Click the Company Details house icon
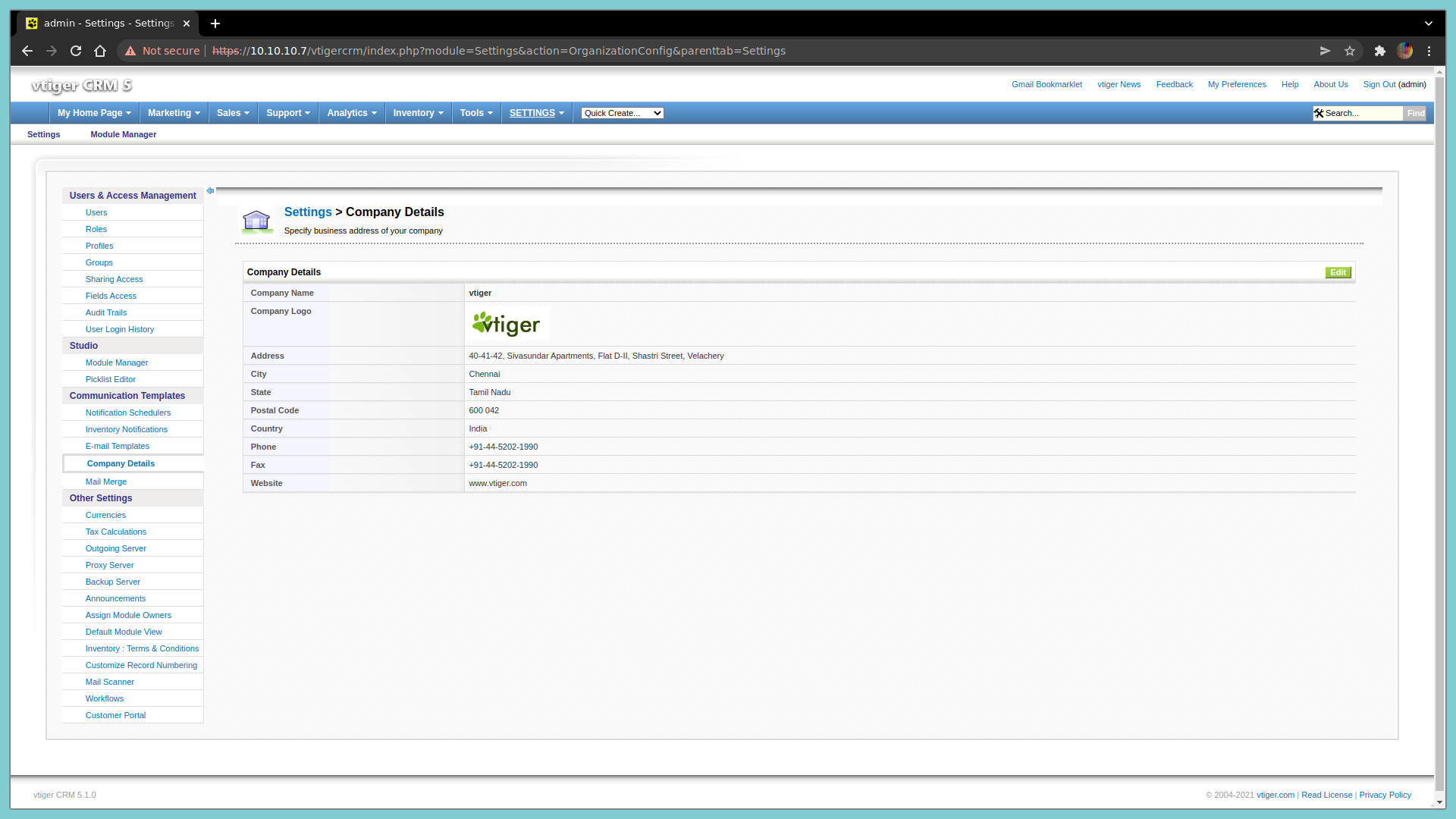This screenshot has width=1456, height=819. (256, 221)
